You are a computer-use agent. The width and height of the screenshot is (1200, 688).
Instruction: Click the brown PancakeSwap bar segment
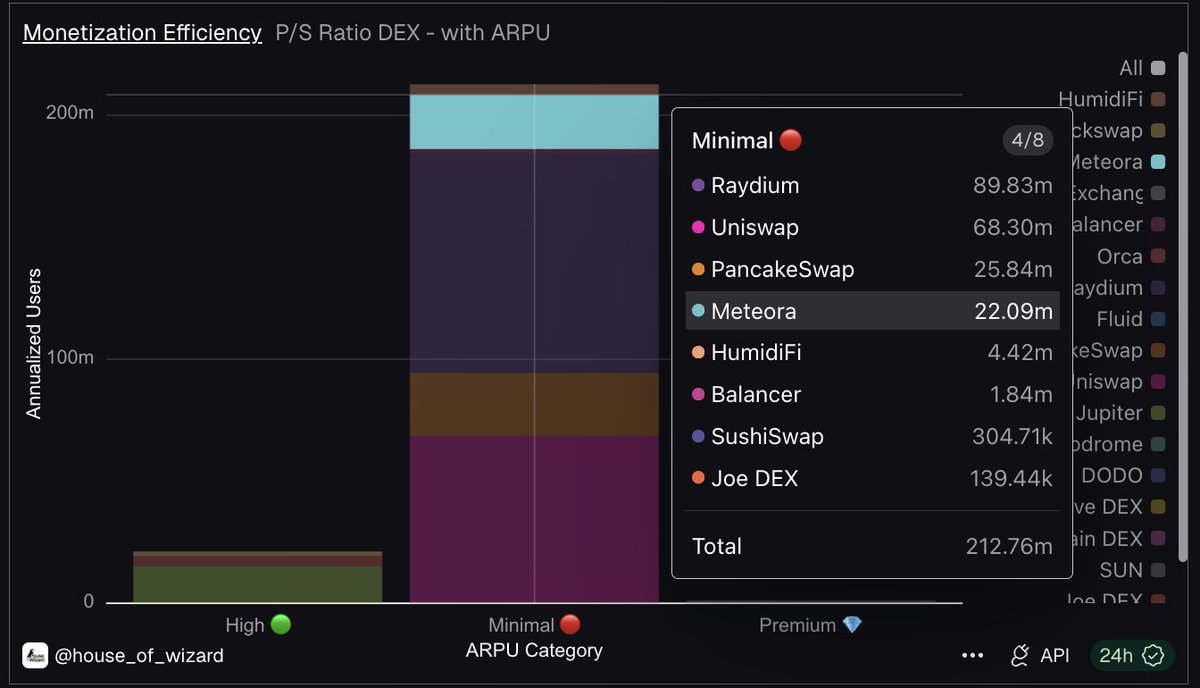pos(534,404)
